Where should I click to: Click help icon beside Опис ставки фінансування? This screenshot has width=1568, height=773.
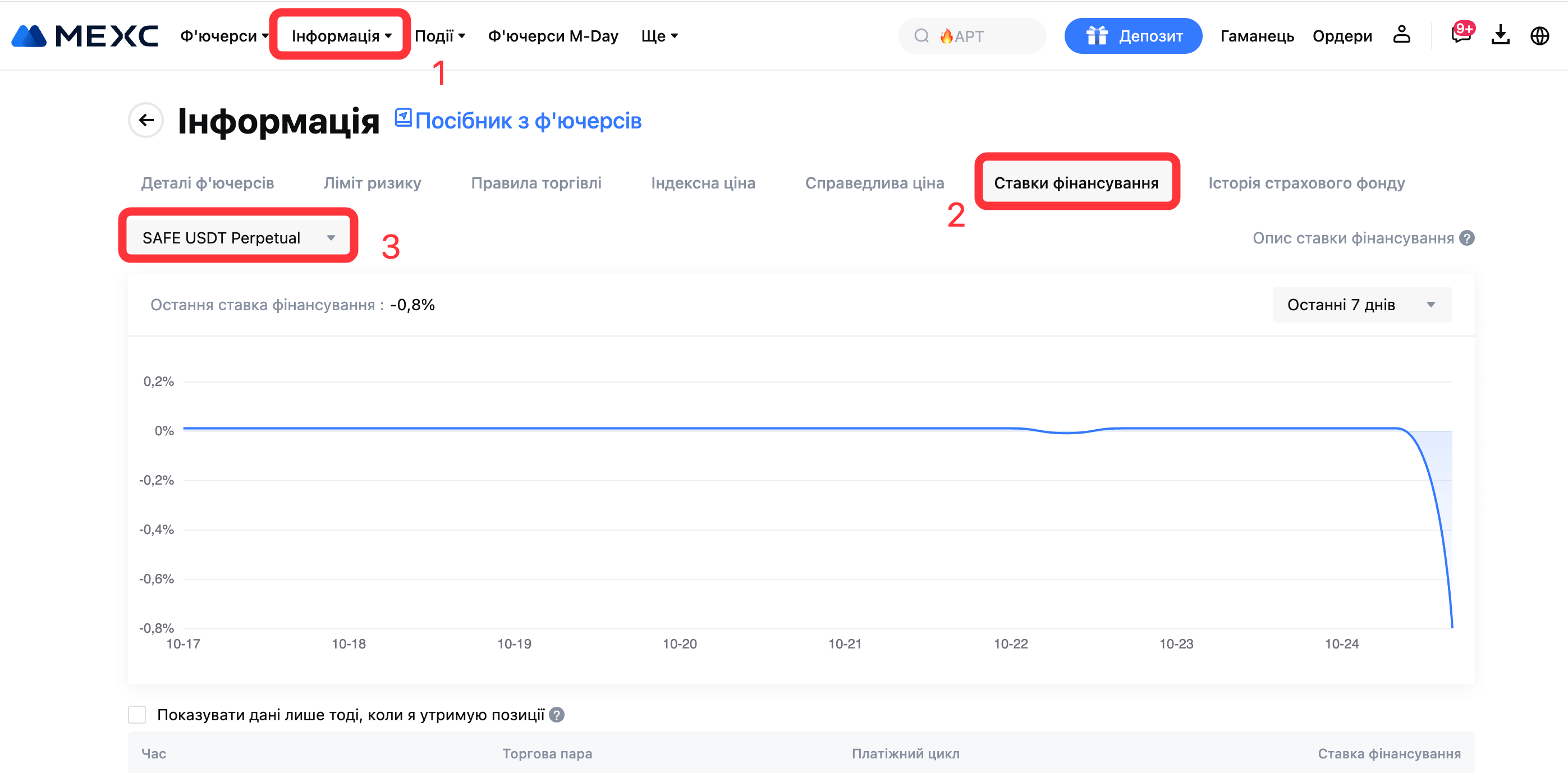click(1468, 238)
